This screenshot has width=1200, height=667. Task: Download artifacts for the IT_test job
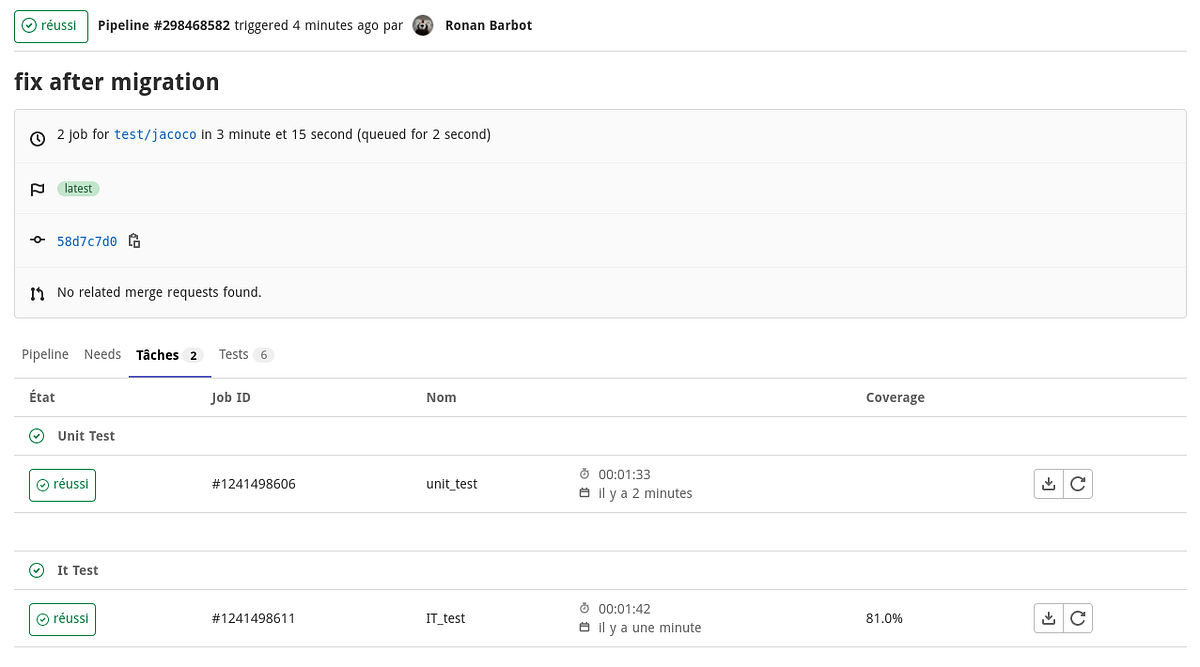click(1048, 618)
